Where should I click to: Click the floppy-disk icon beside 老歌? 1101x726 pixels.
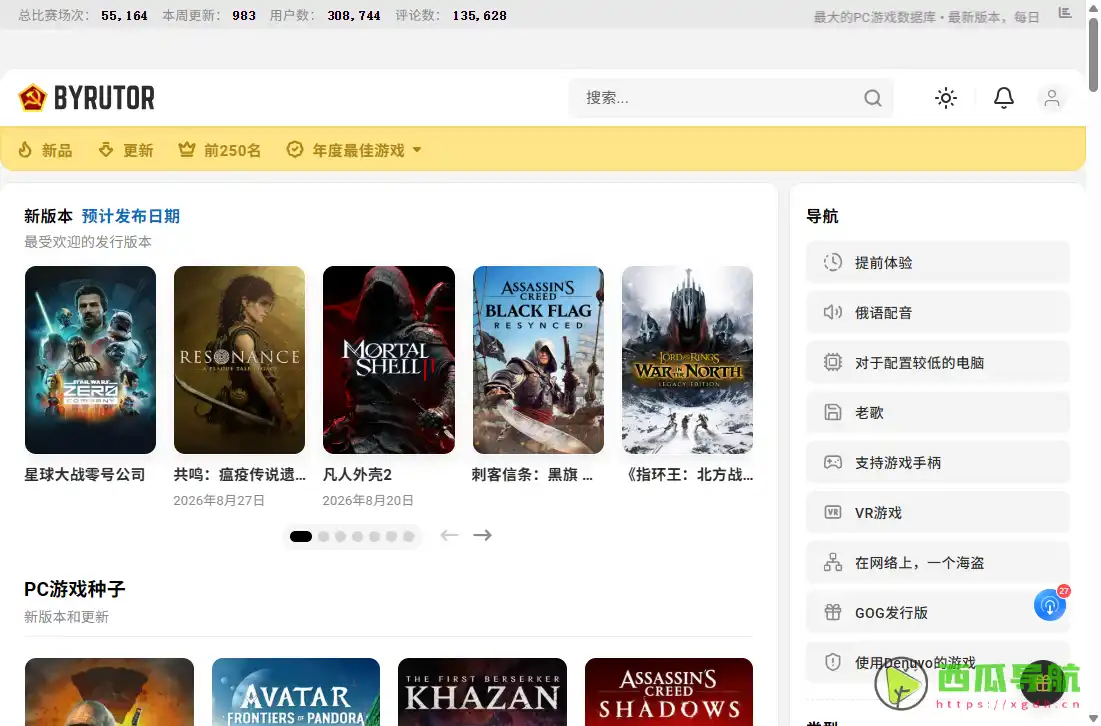[833, 412]
